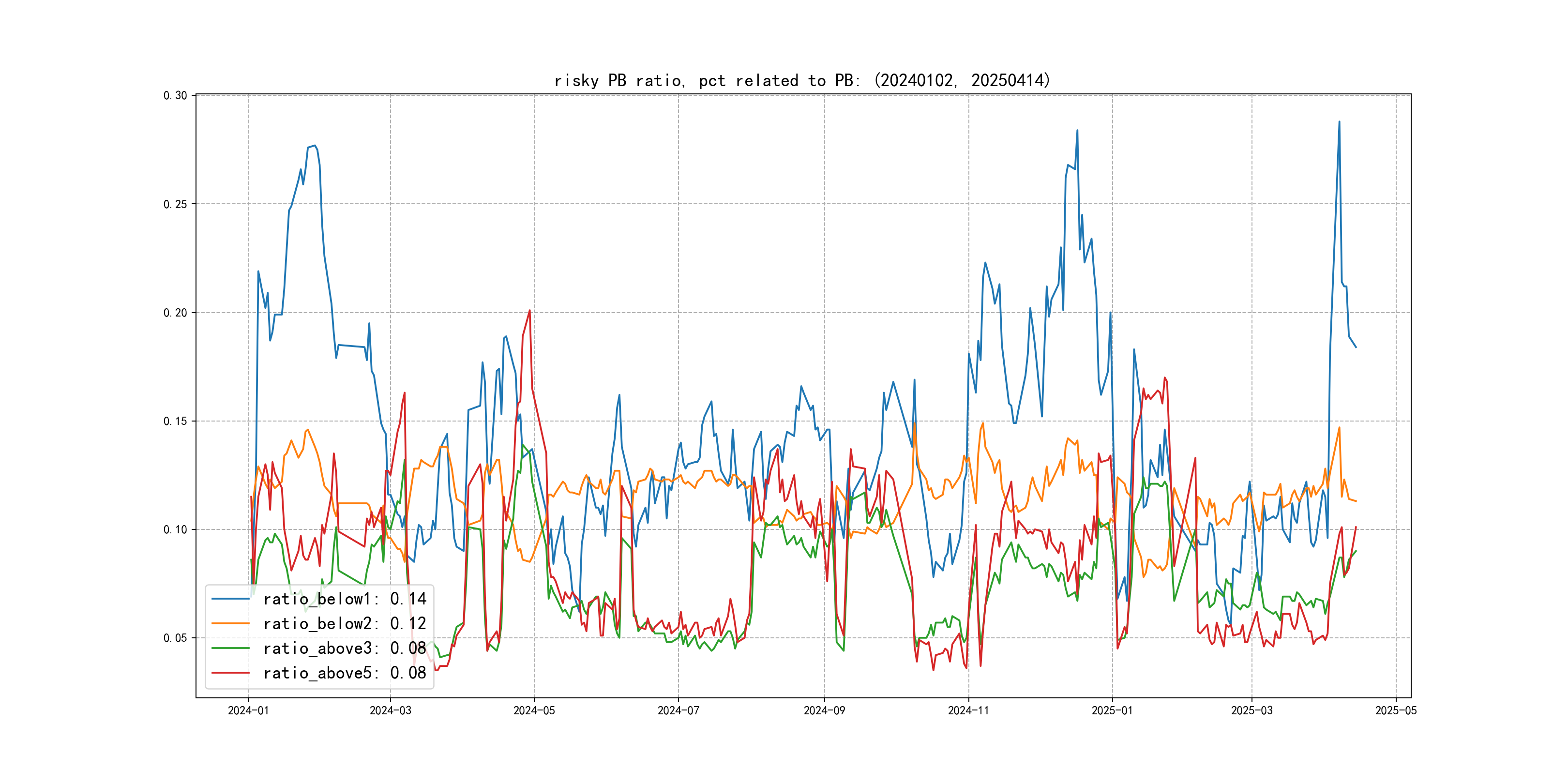Click the blue line's highest peak in April 2025
Viewport: 1568px width, 784px height.
tap(1339, 122)
